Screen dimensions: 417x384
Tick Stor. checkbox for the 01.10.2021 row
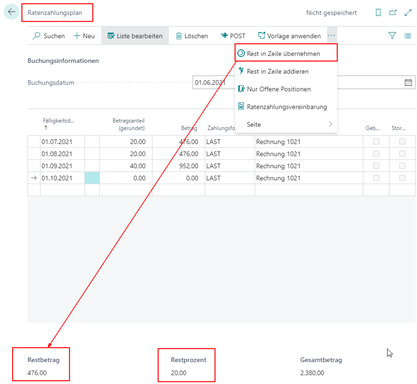click(402, 178)
